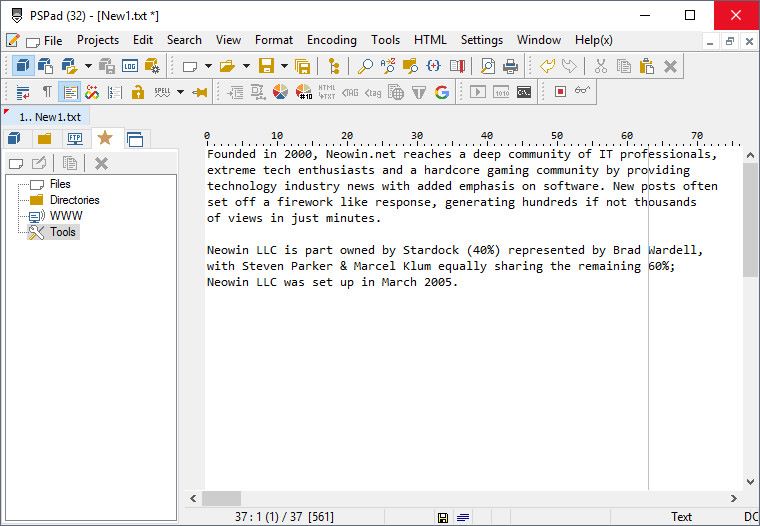Click the LOG window toolbar icon
This screenshot has height=526, width=760.
[x=129, y=66]
